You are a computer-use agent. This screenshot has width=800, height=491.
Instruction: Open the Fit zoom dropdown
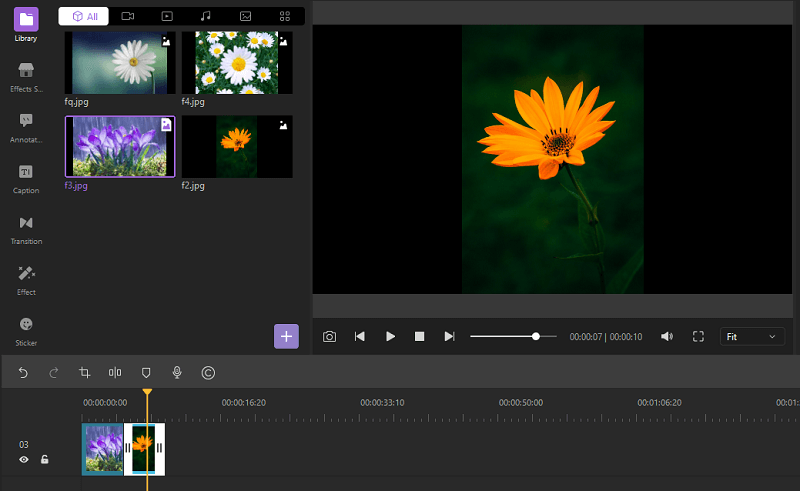click(751, 337)
